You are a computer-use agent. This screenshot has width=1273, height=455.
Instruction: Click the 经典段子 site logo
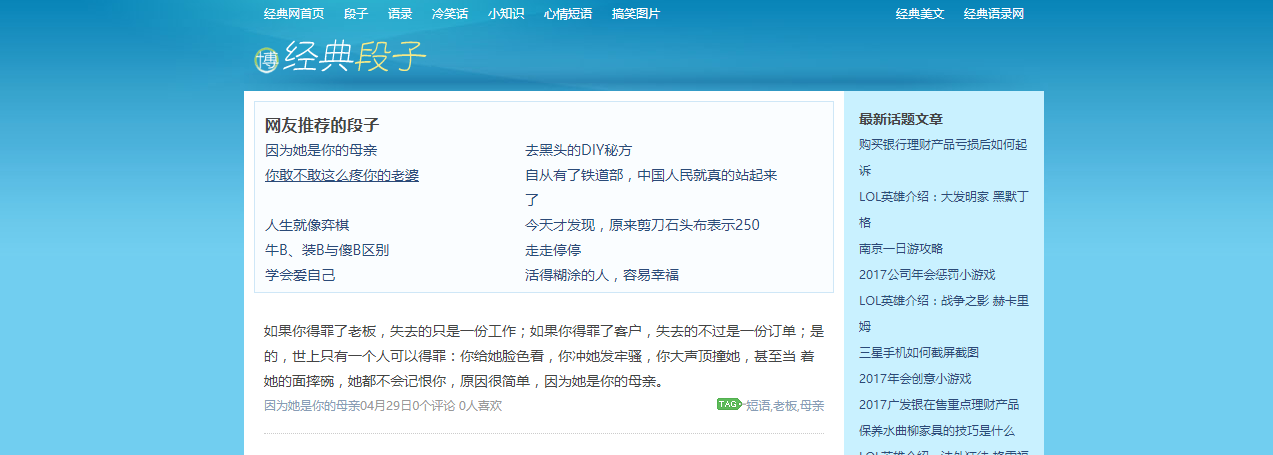[340, 58]
